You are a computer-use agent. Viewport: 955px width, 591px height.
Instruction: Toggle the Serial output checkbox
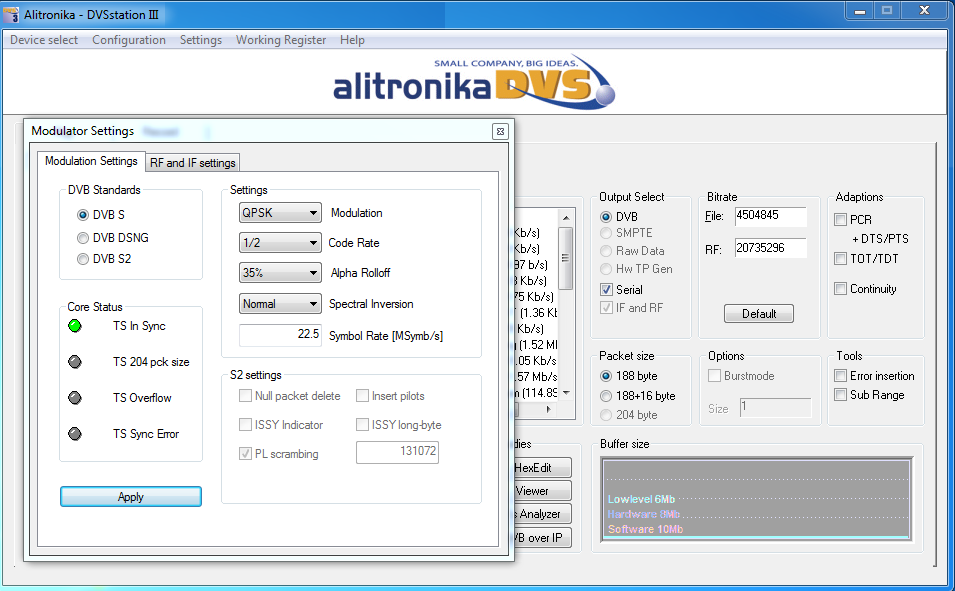(606, 290)
